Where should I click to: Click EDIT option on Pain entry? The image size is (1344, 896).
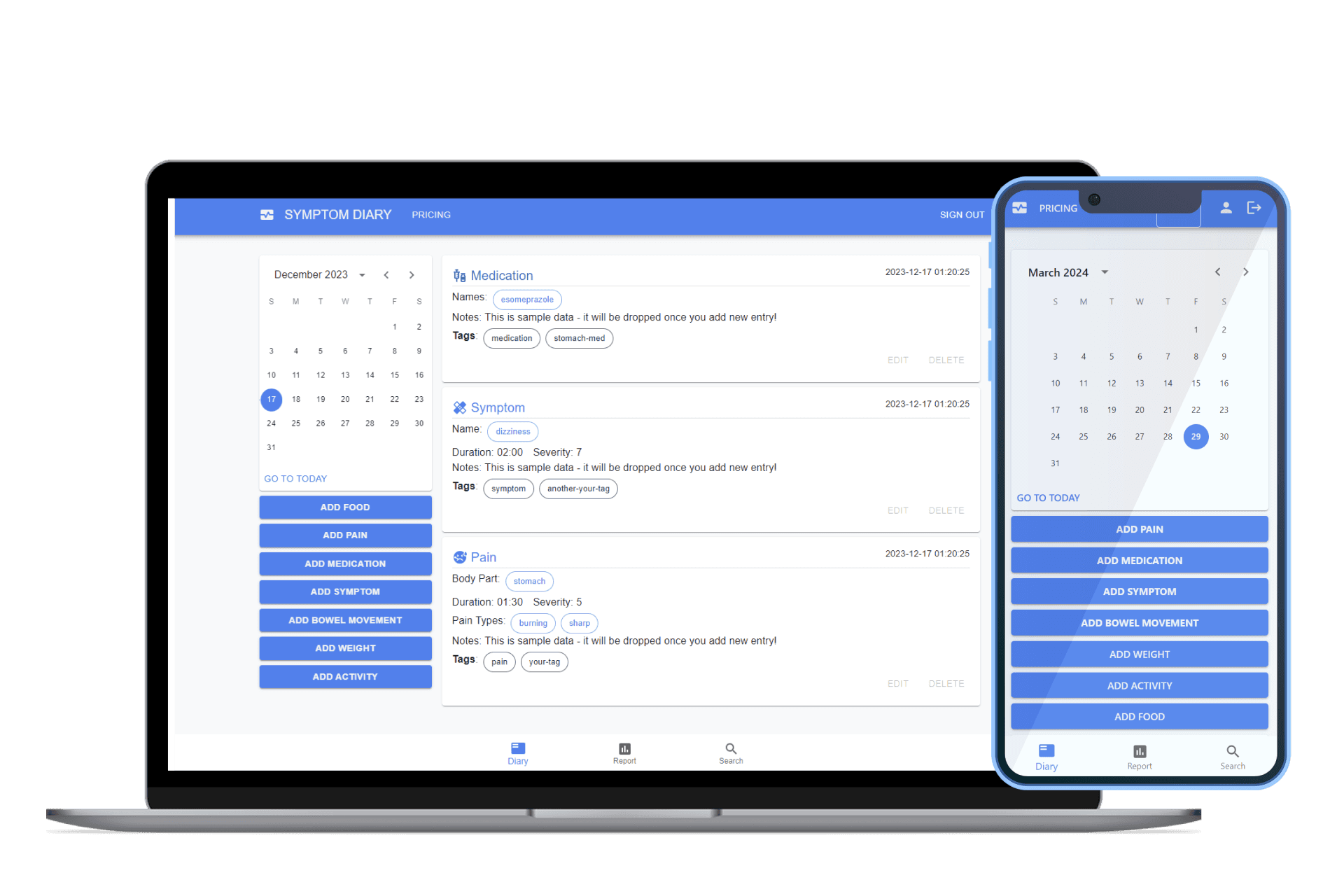click(896, 683)
